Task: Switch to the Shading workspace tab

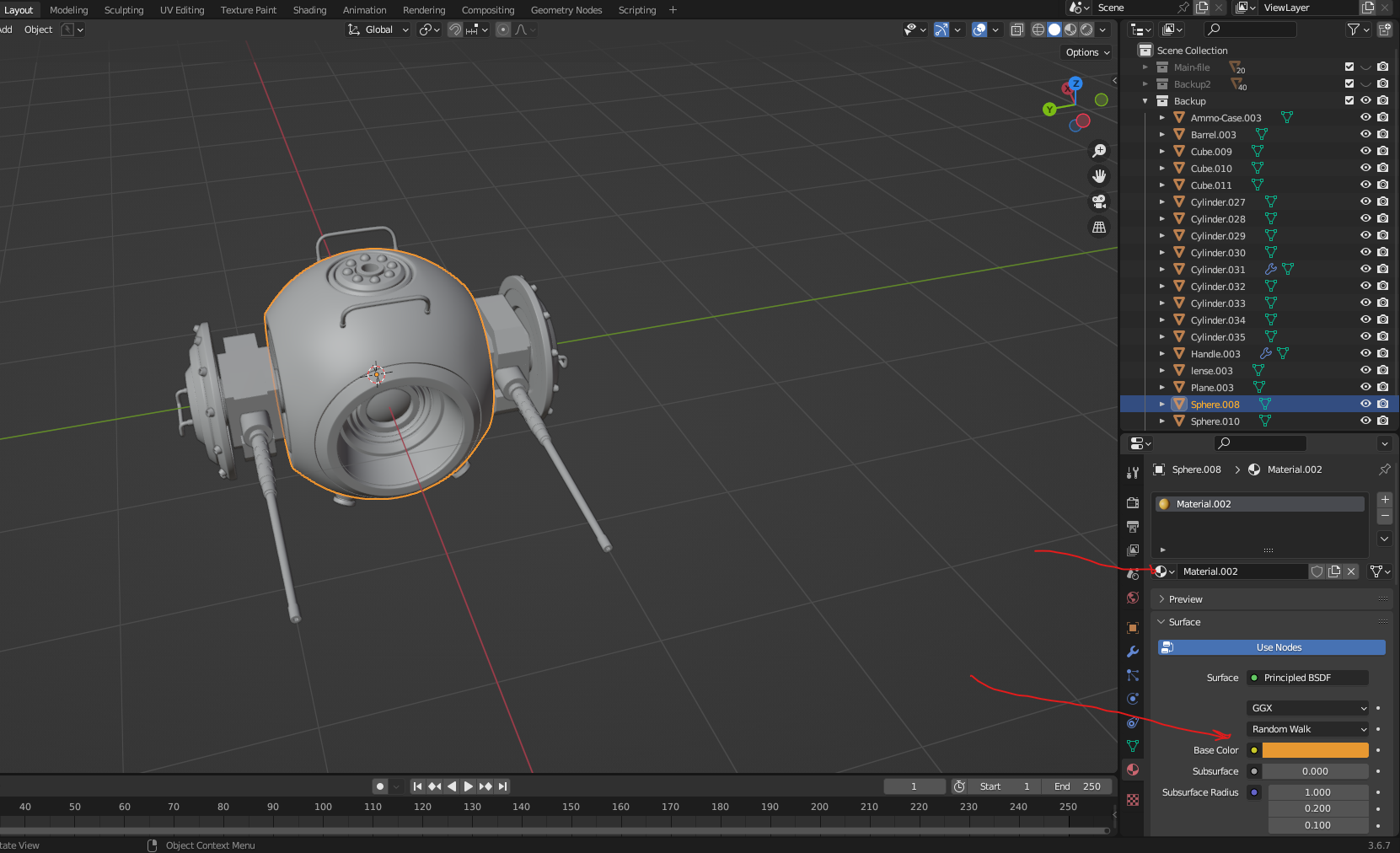Action: (x=309, y=10)
